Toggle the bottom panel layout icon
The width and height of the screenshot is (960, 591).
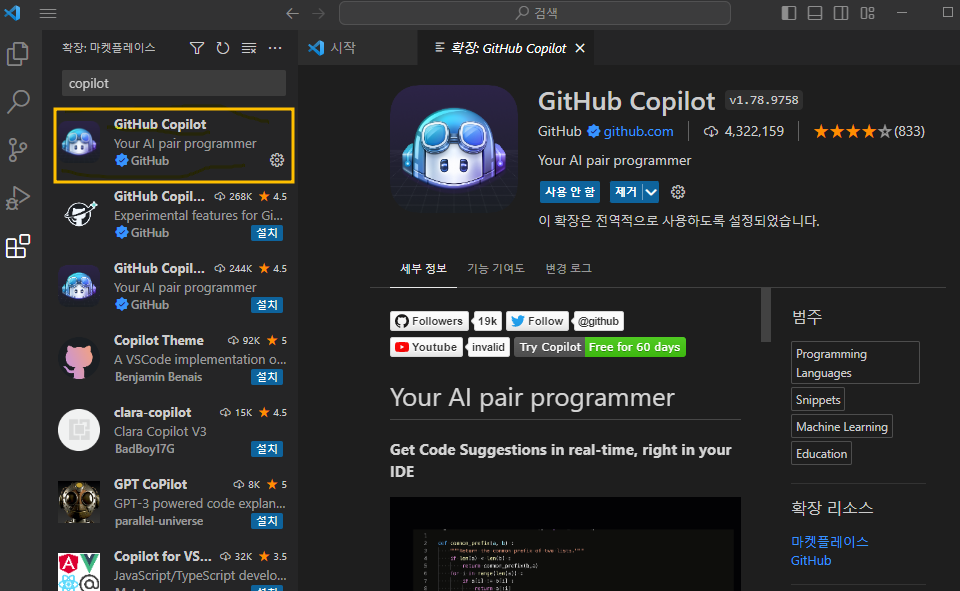pyautogui.click(x=815, y=13)
